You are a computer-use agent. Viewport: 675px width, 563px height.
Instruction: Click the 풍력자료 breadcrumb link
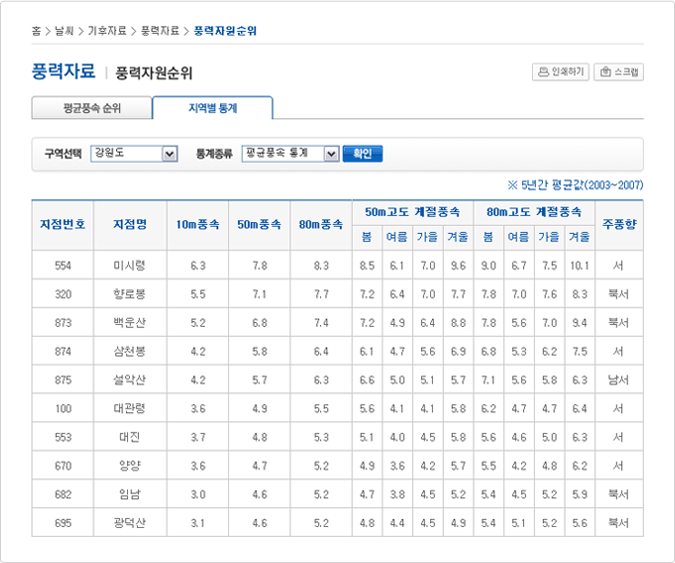point(160,31)
